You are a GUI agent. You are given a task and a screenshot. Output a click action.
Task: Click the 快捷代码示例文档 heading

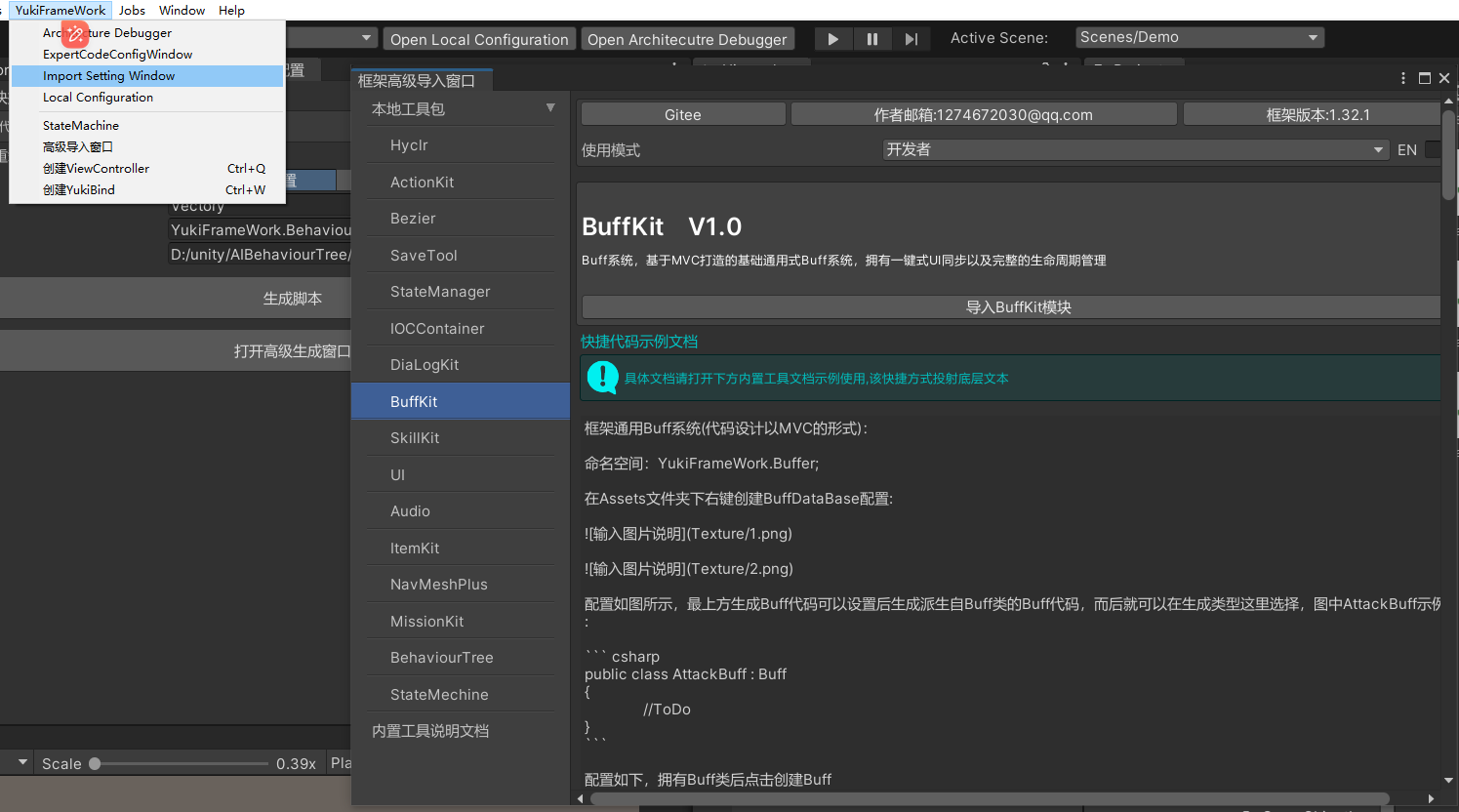[639, 341]
